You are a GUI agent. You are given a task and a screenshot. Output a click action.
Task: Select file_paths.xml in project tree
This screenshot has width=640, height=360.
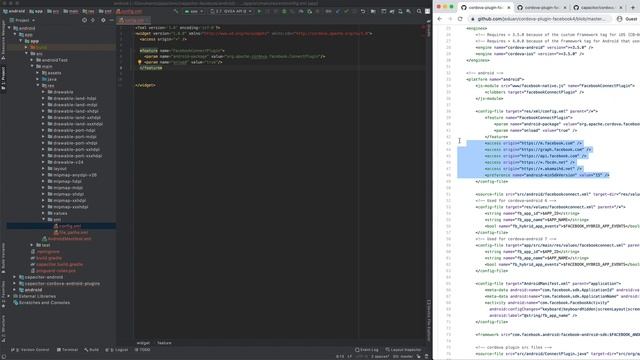tap(71, 232)
